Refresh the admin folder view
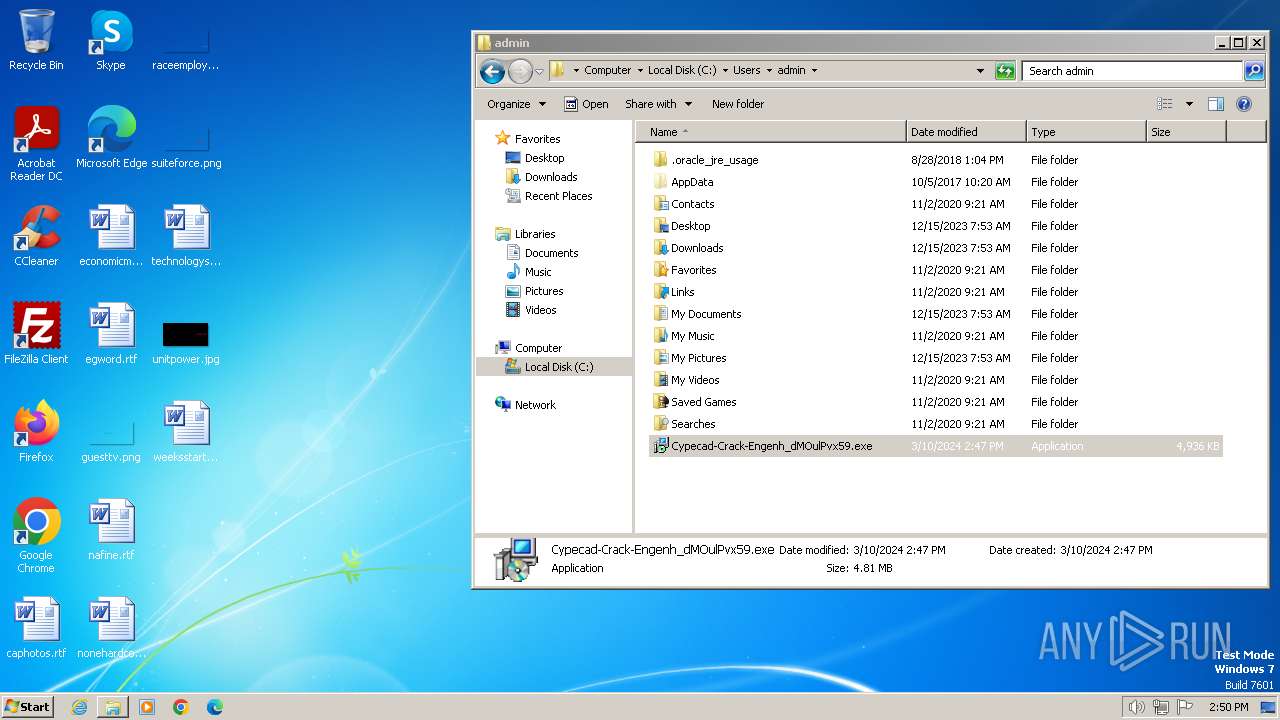Viewport: 1280px width, 720px height. click(x=1005, y=71)
